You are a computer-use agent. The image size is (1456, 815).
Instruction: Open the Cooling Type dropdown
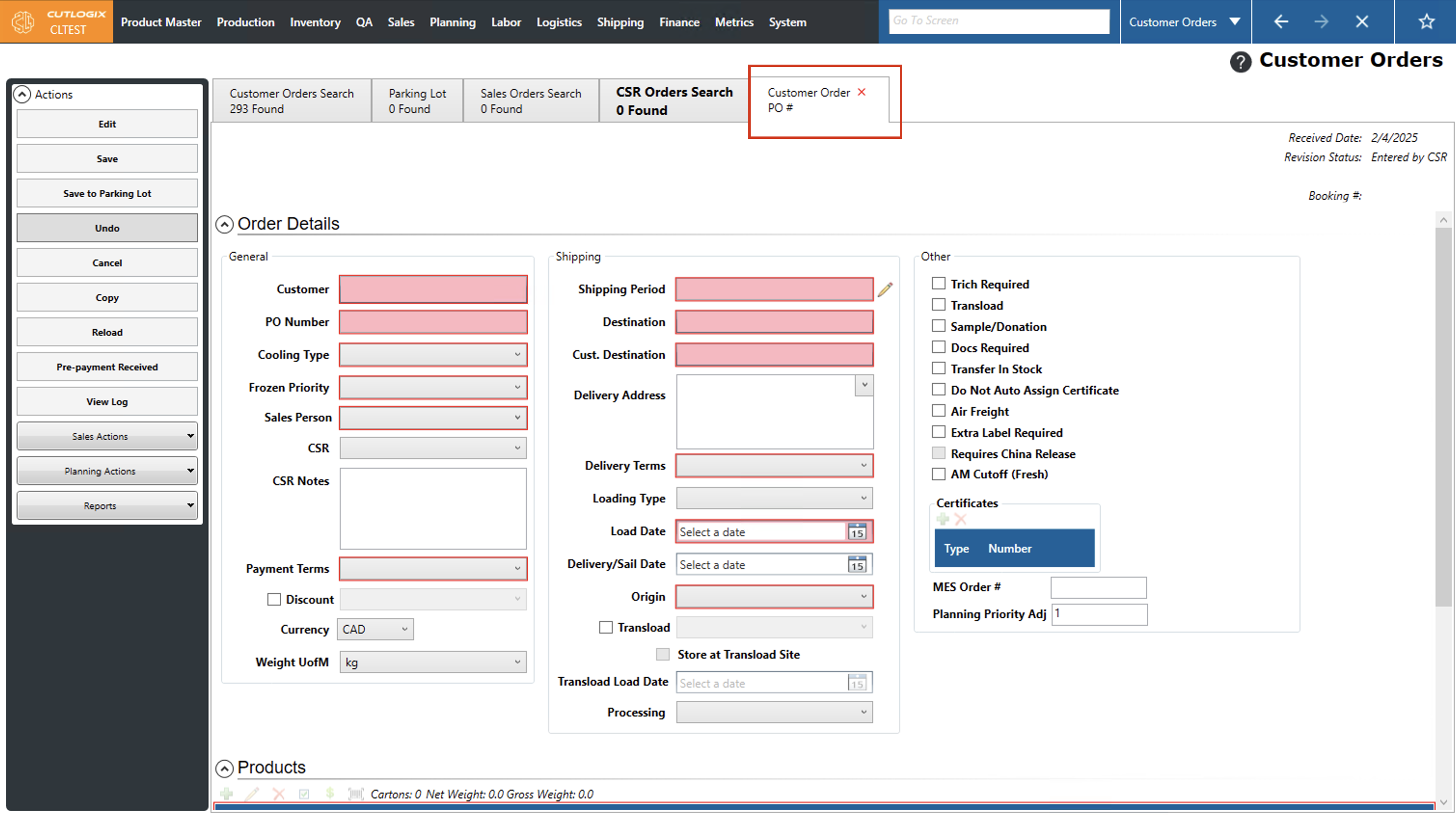coord(433,355)
